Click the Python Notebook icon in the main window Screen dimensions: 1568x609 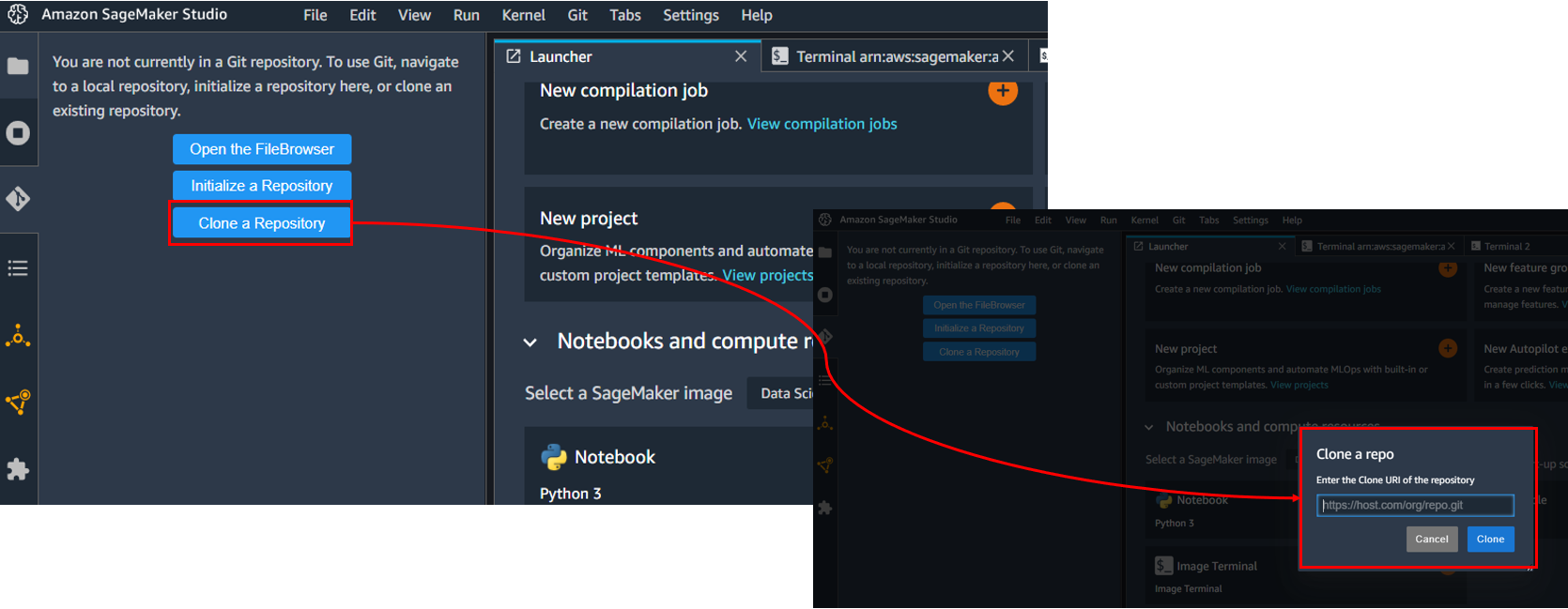click(554, 457)
